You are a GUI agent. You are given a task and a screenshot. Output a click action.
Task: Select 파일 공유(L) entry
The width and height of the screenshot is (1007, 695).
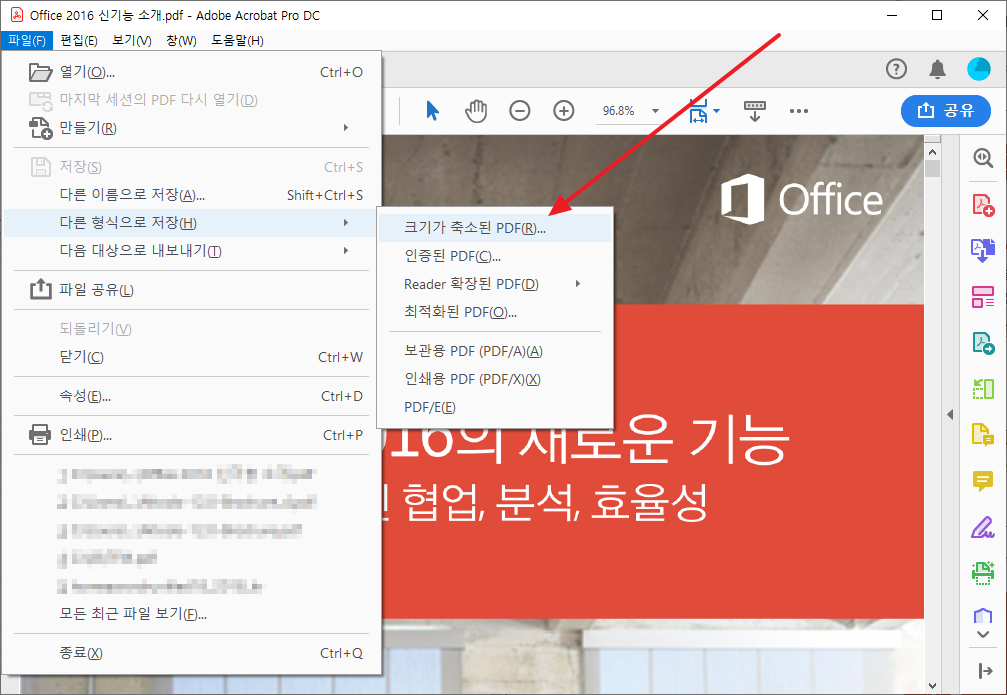[191, 290]
